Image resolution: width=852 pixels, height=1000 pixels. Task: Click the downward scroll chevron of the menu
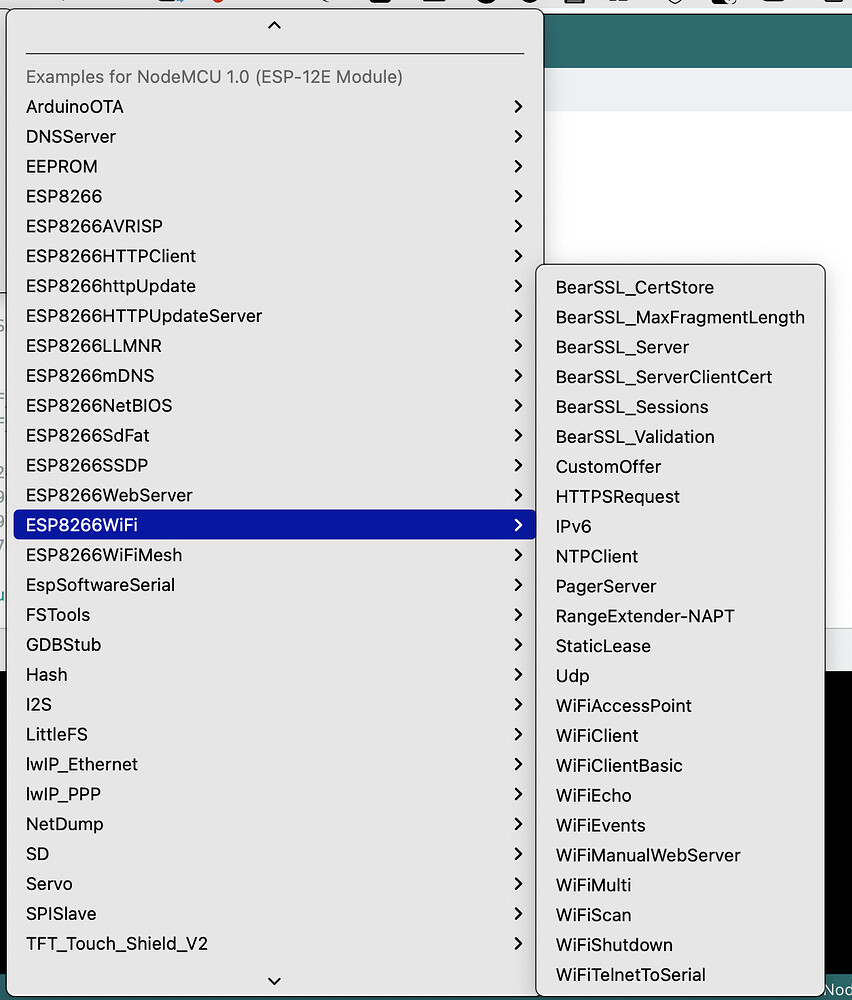tap(273, 981)
